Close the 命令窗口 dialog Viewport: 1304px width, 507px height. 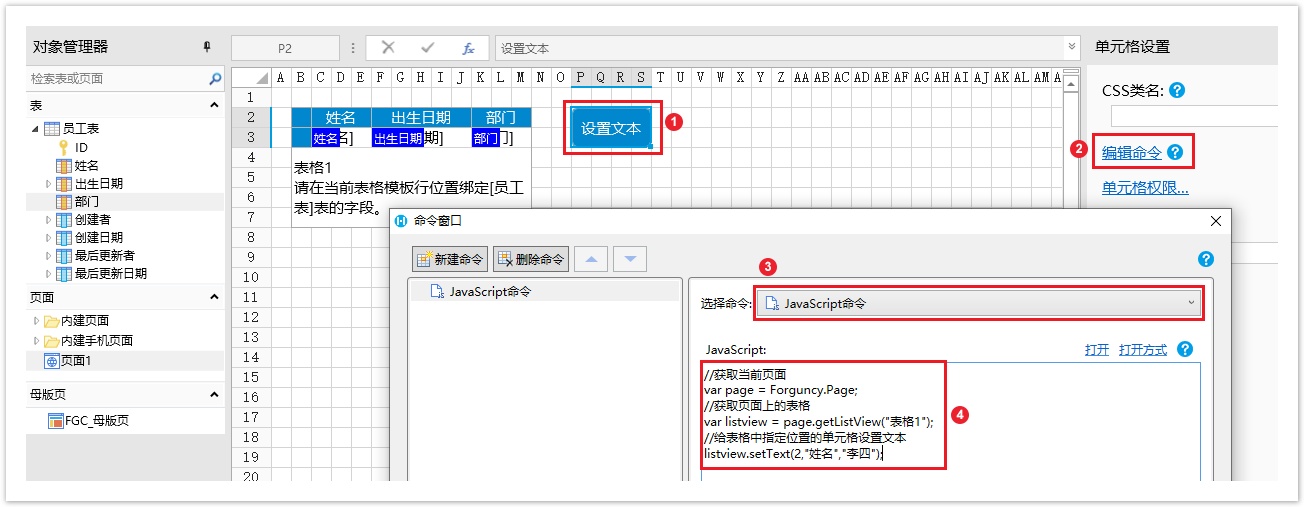point(1216,220)
